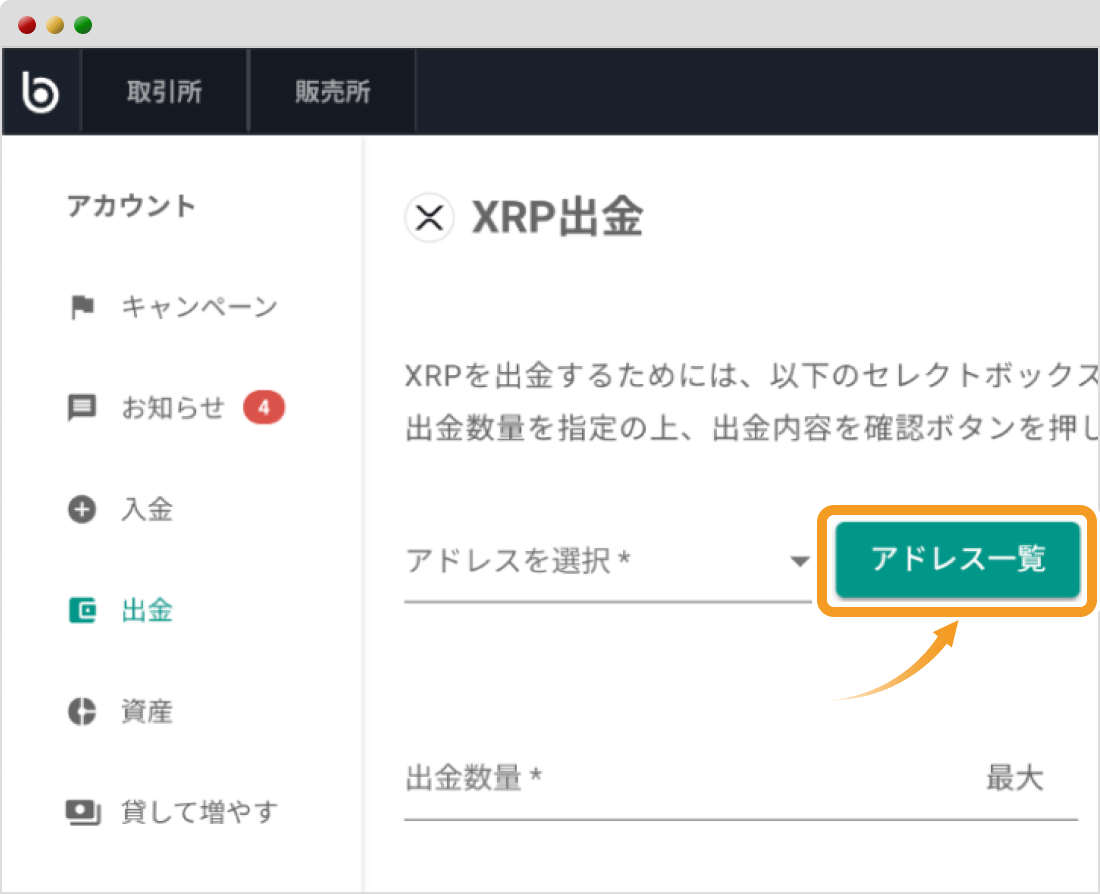Switch to the 販売所 tab
This screenshot has width=1100, height=894.
click(331, 91)
